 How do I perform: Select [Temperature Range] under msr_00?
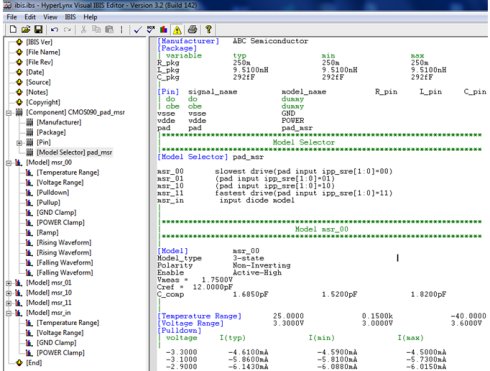(x=68, y=172)
